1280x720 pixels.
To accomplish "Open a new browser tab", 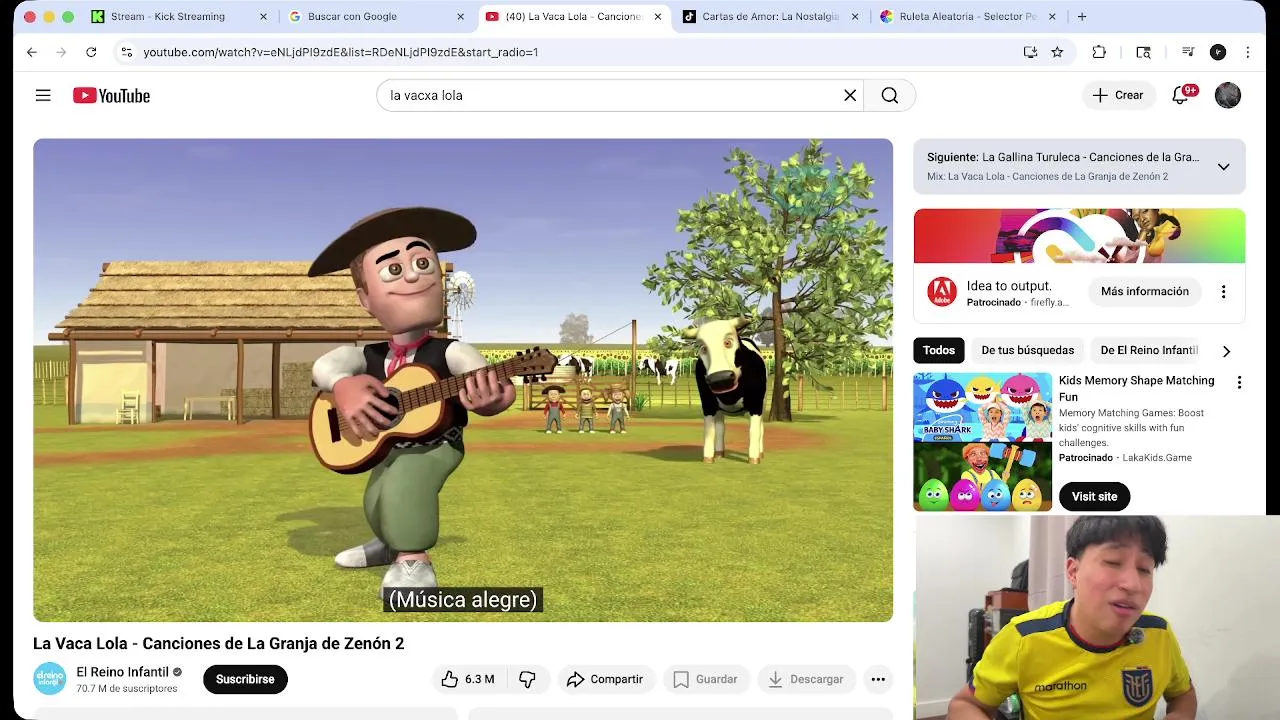I will tap(1081, 16).
